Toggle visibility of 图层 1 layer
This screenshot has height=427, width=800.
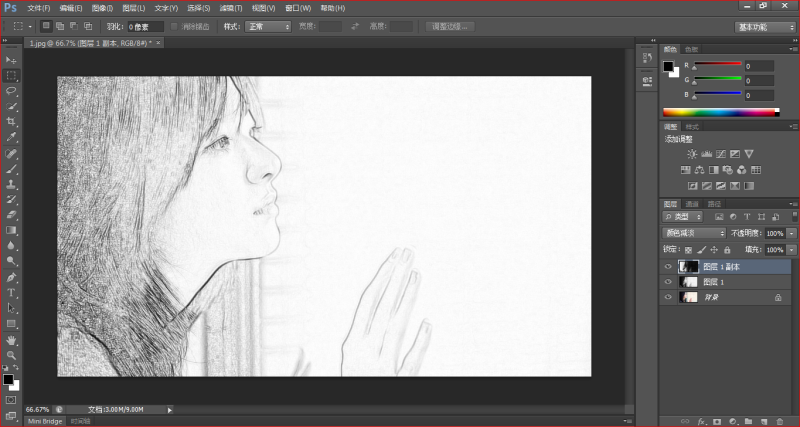[668, 282]
